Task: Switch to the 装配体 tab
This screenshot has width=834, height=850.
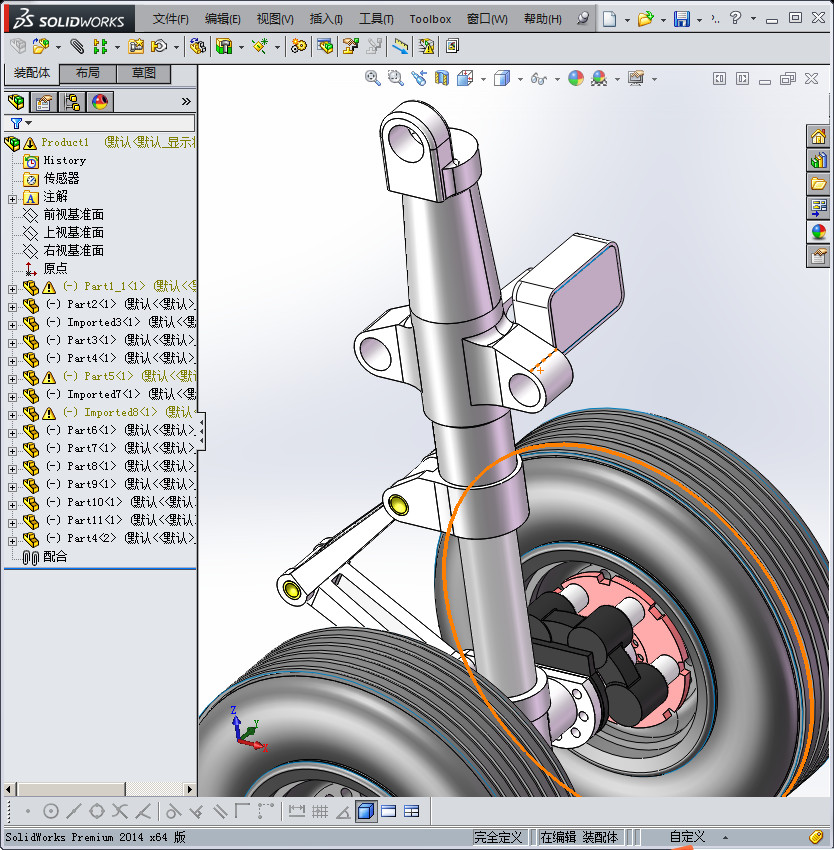Action: pos(32,73)
